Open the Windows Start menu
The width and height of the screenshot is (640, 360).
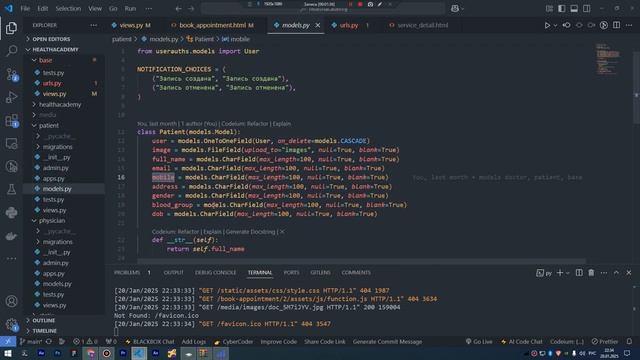tap(8, 353)
